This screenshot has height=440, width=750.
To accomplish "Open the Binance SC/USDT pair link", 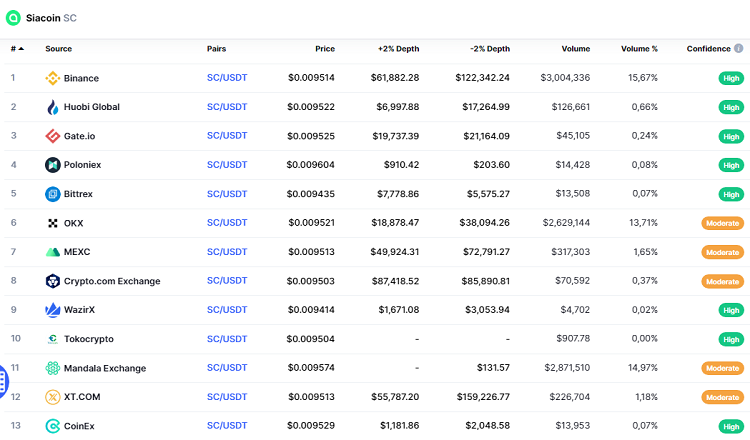I will click(227, 78).
